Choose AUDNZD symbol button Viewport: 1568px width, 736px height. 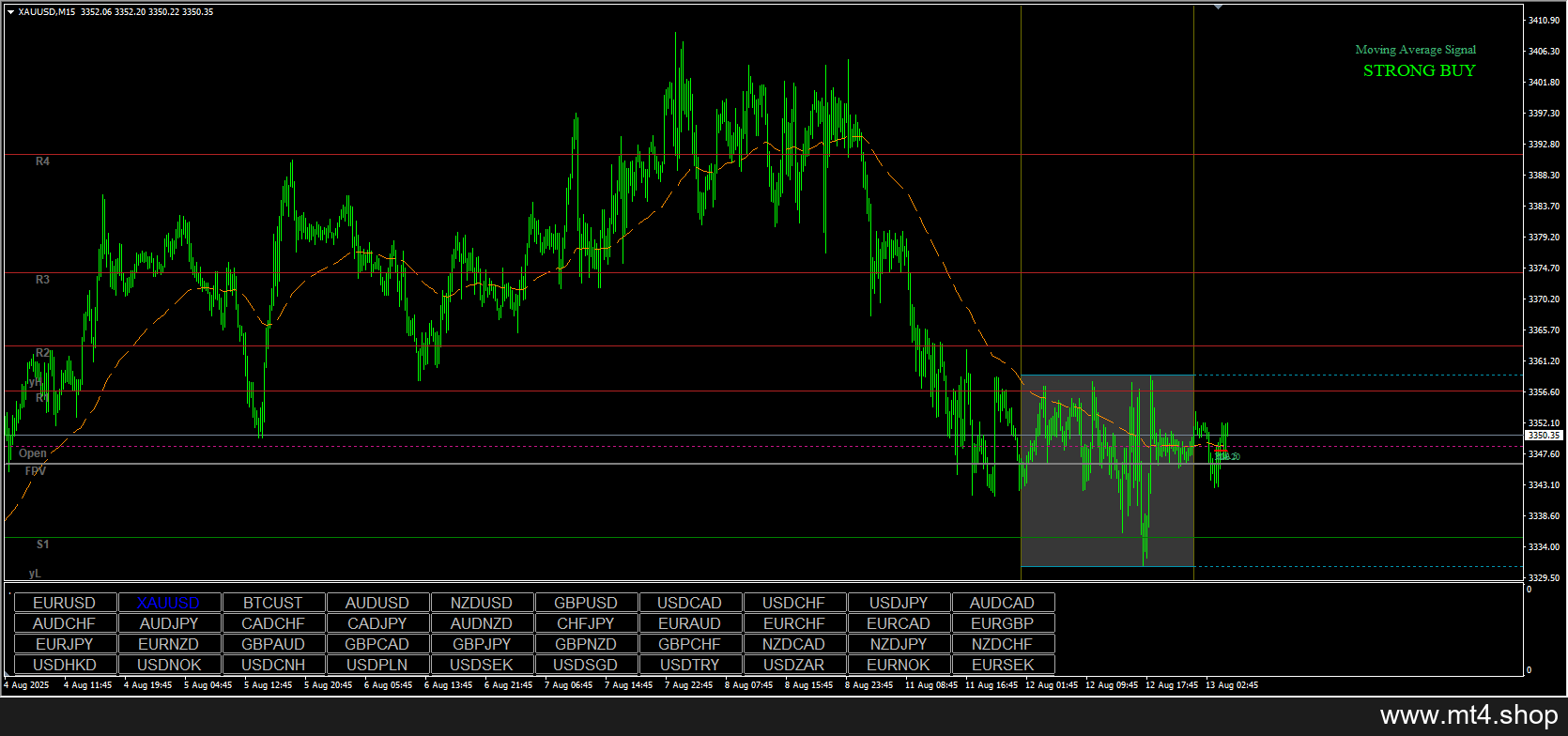[482, 623]
